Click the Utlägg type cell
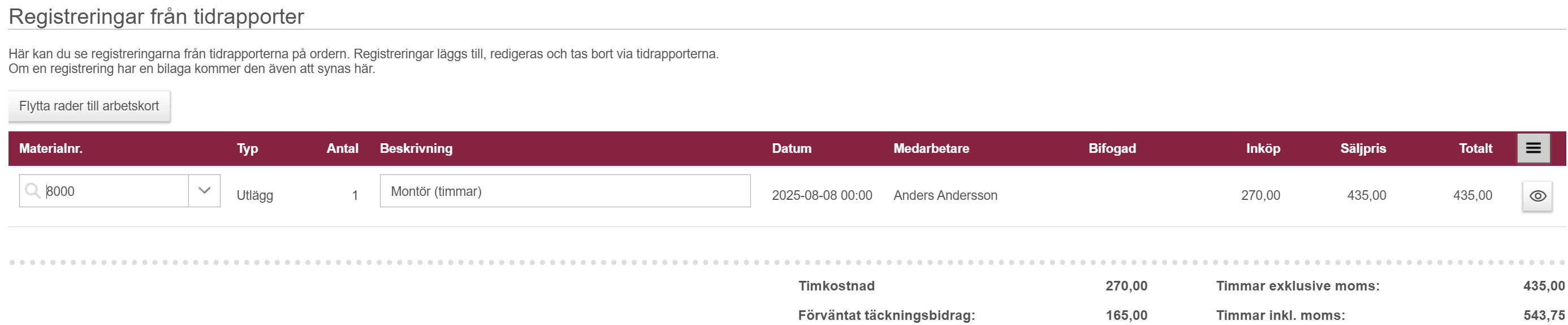This screenshot has width=1568, height=325. (x=254, y=196)
